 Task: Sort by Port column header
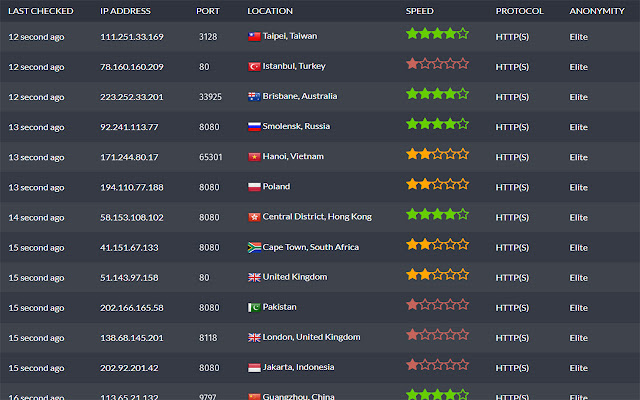pyautogui.click(x=208, y=11)
